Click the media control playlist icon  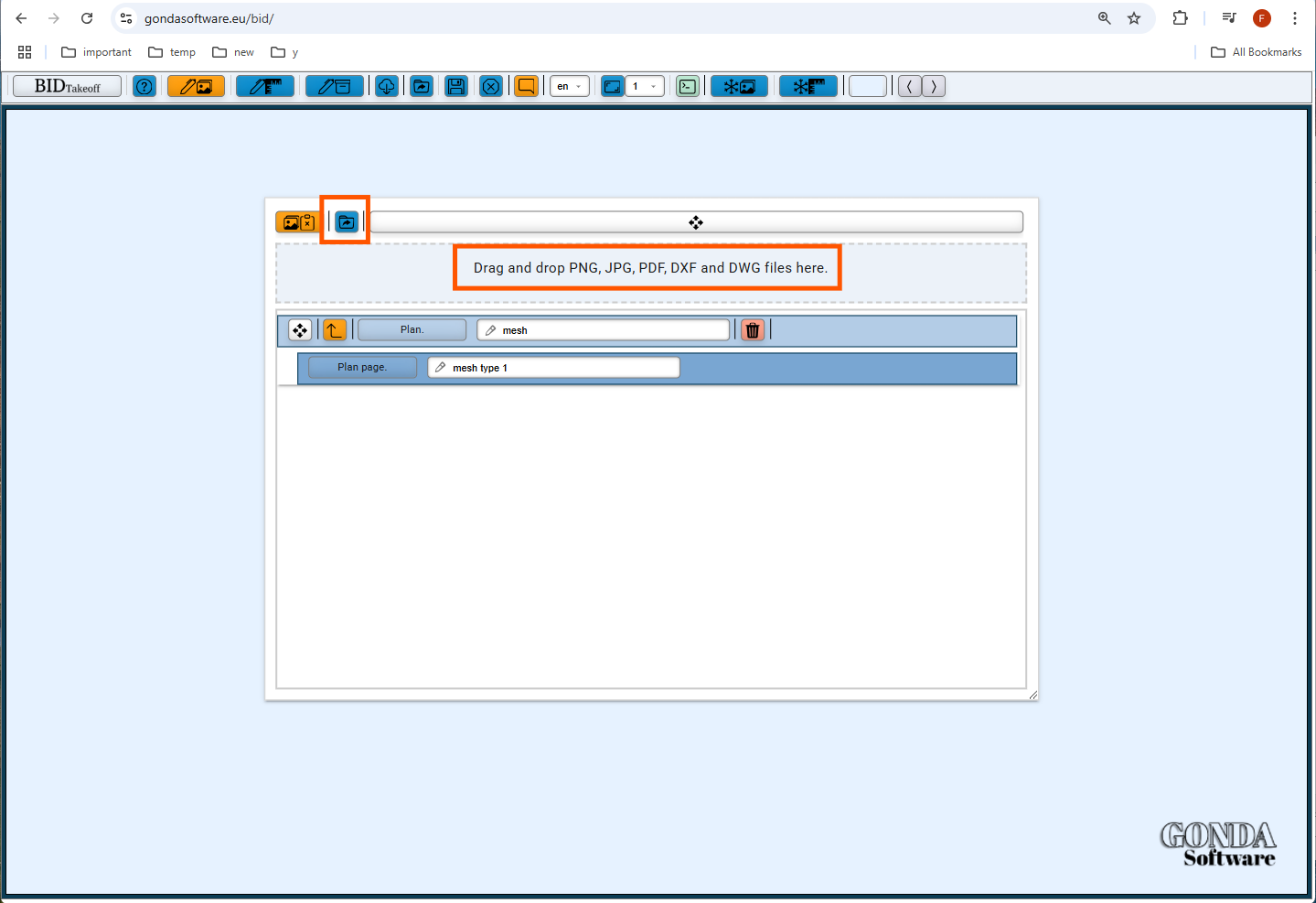coord(1229,18)
